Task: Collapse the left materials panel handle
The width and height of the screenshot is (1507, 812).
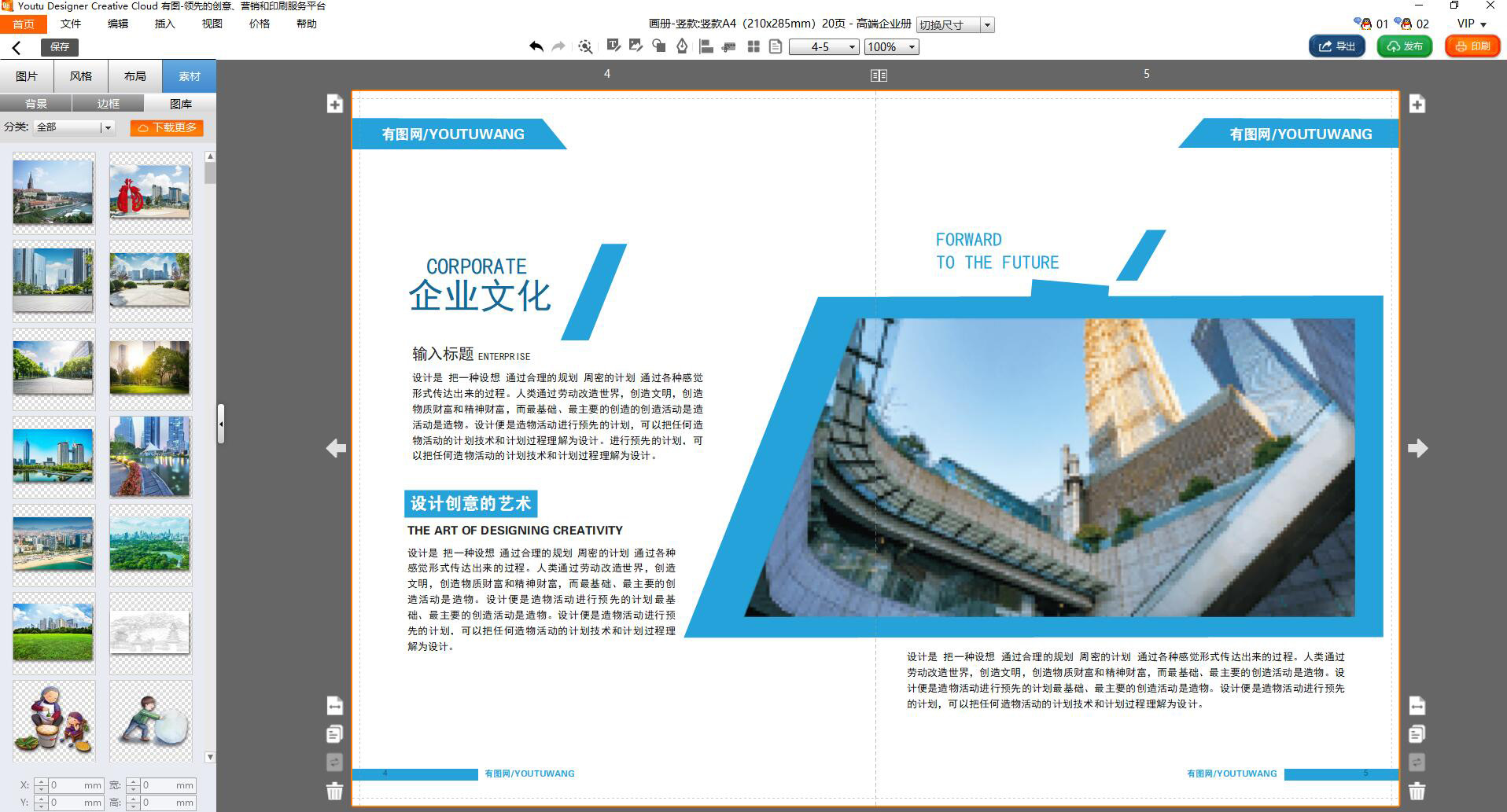Action: tap(221, 424)
